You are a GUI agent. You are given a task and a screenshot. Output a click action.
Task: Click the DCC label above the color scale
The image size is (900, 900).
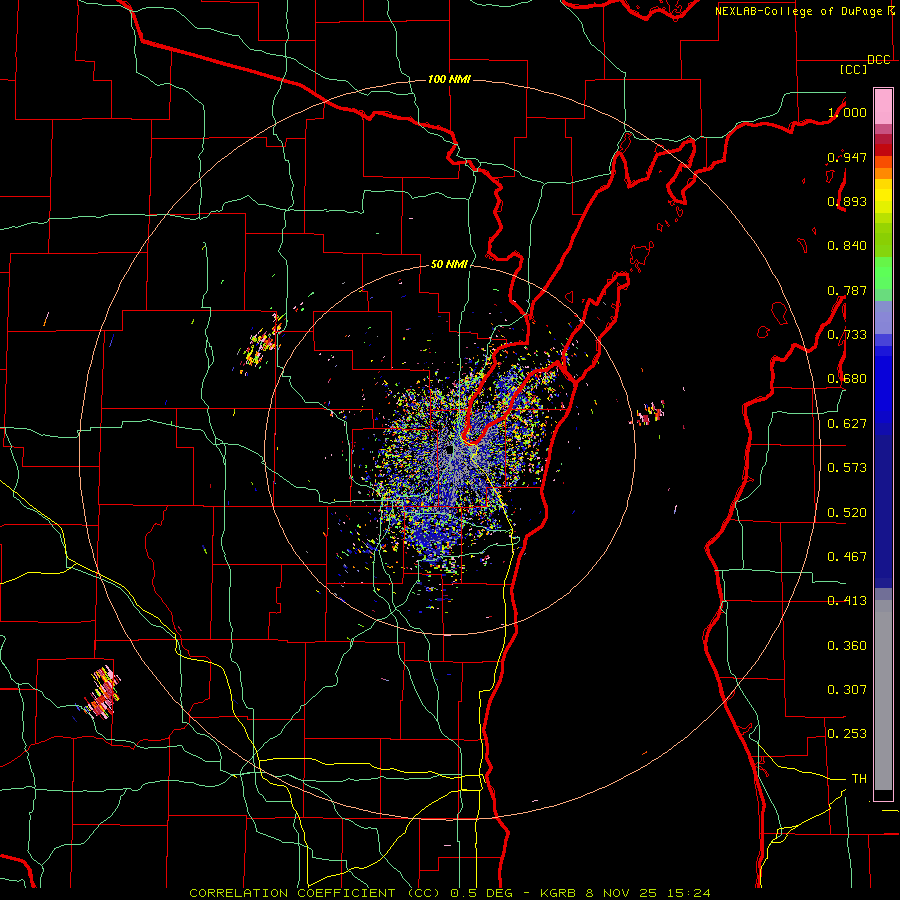coord(878,60)
